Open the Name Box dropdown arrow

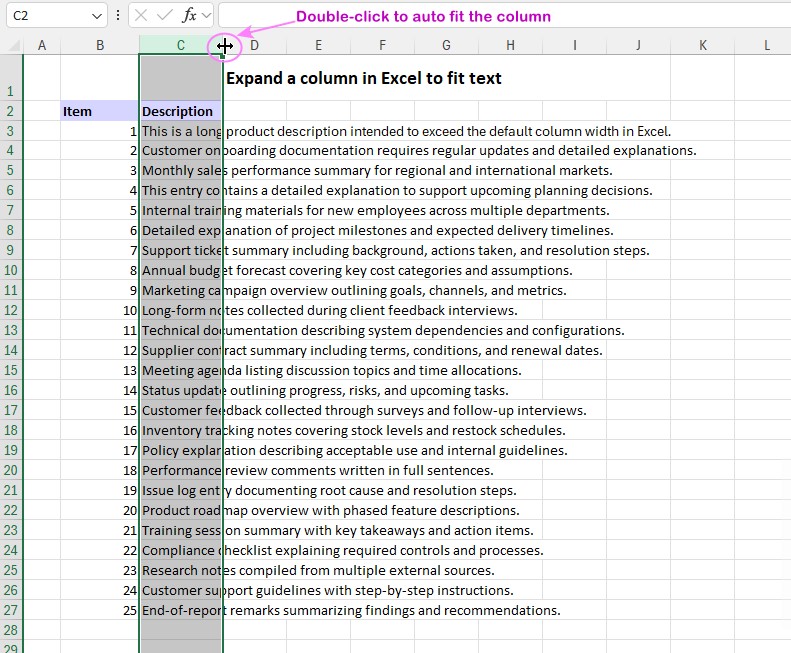point(97,16)
